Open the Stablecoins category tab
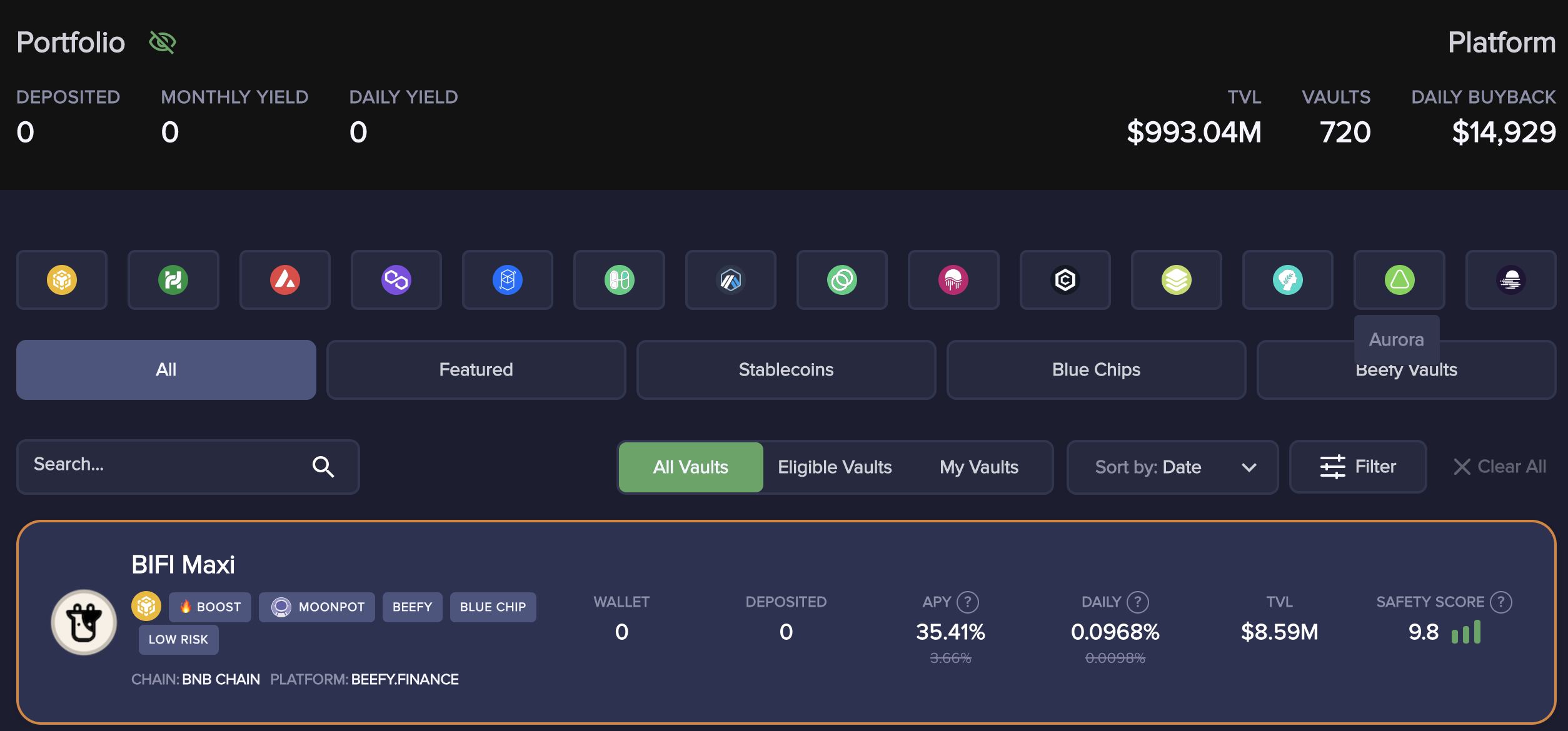Screen dimensions: 1568x731 click(x=786, y=369)
